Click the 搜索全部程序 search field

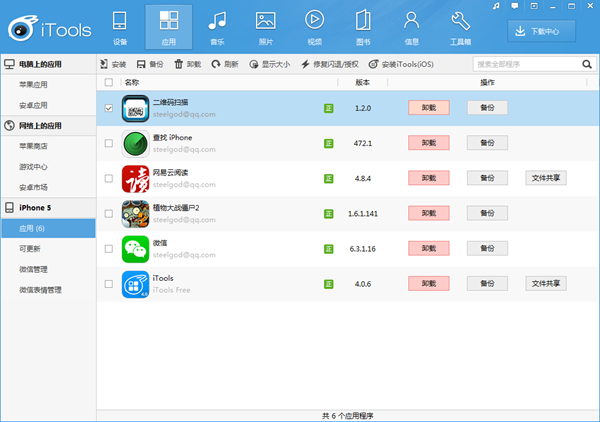(532, 64)
